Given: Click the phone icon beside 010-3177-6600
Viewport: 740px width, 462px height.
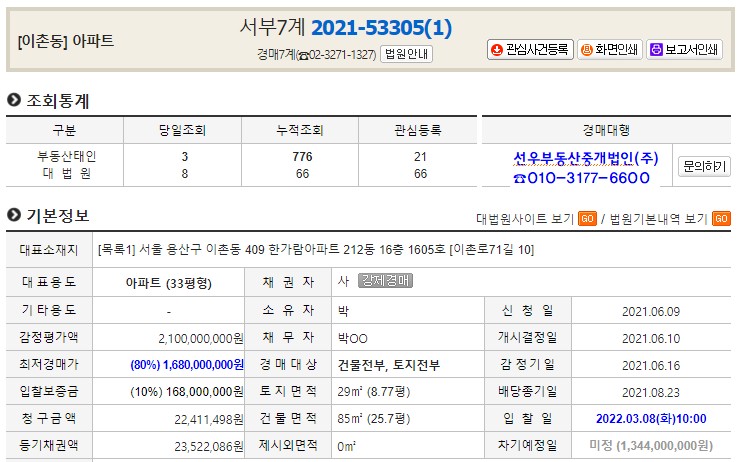Looking at the screenshot, I should (519, 179).
